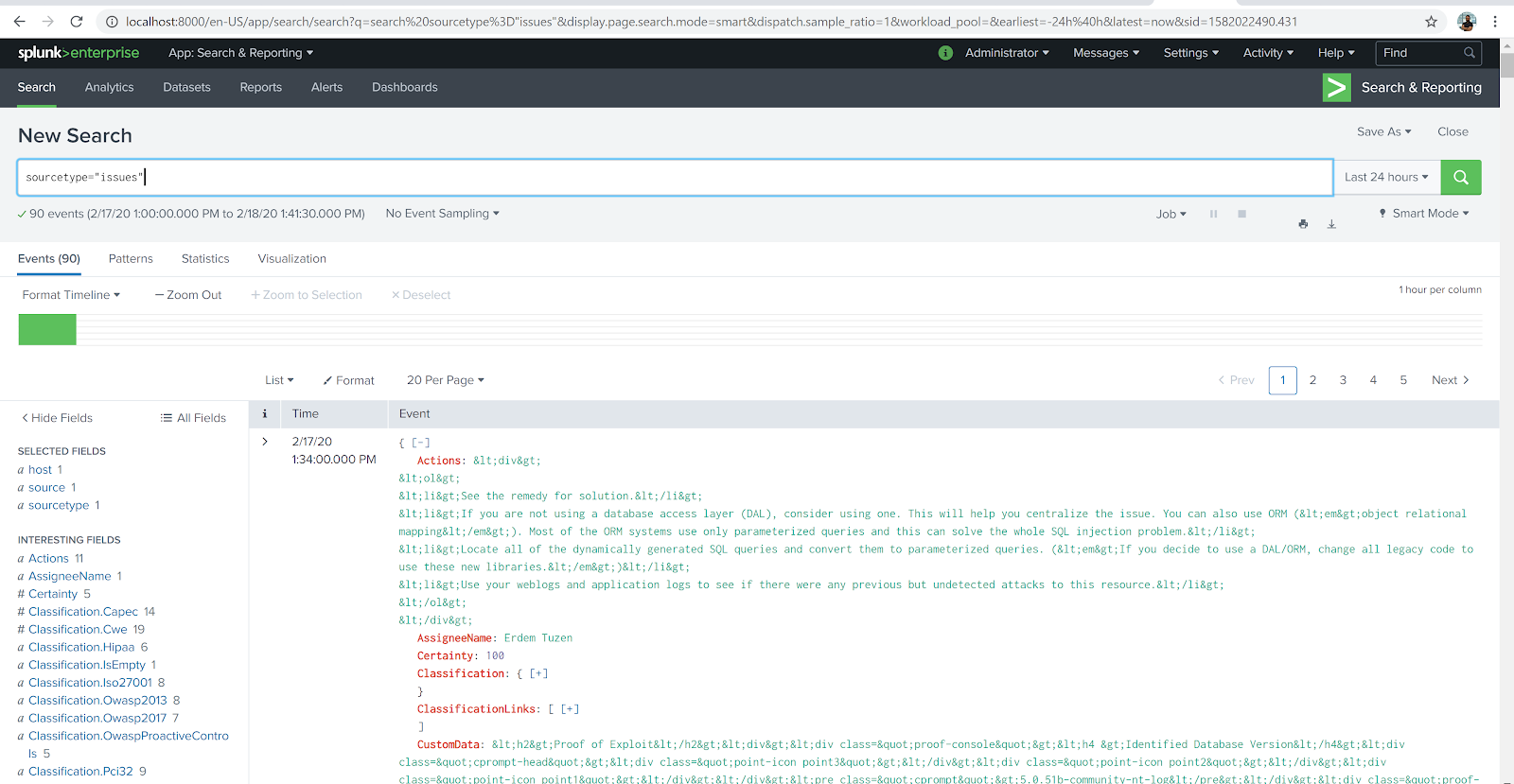Switch to the Patterns tab
This screenshot has width=1514, height=784.
pyautogui.click(x=131, y=259)
